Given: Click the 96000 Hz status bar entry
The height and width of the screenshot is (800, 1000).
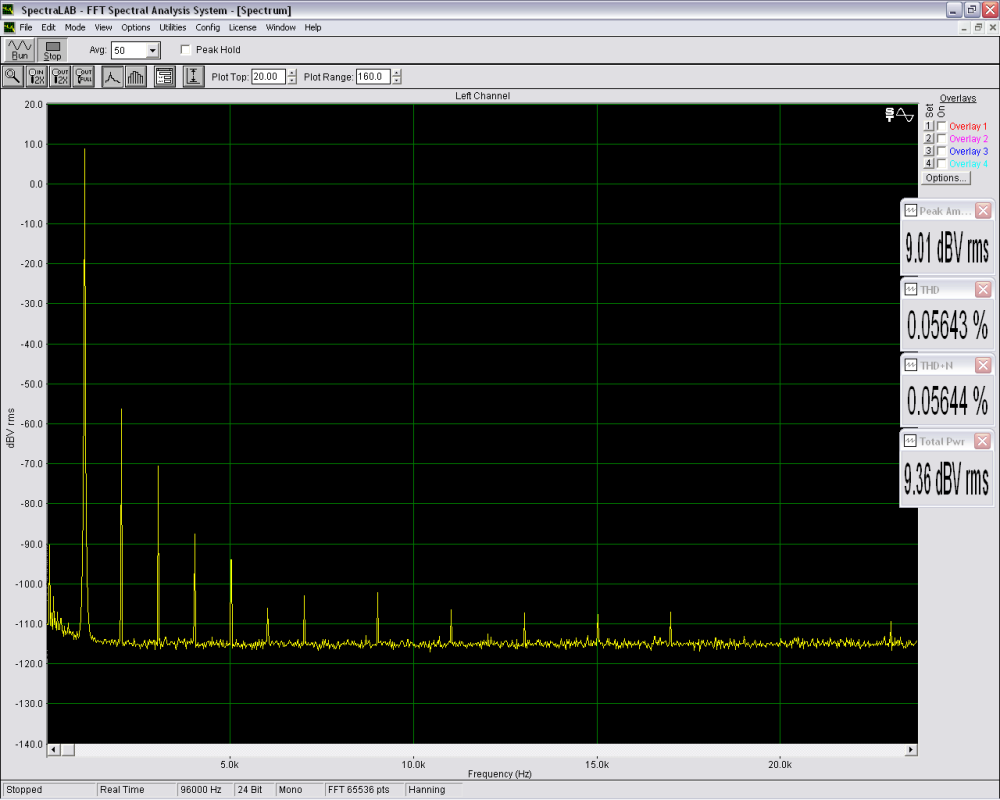Looking at the screenshot, I should [x=205, y=790].
